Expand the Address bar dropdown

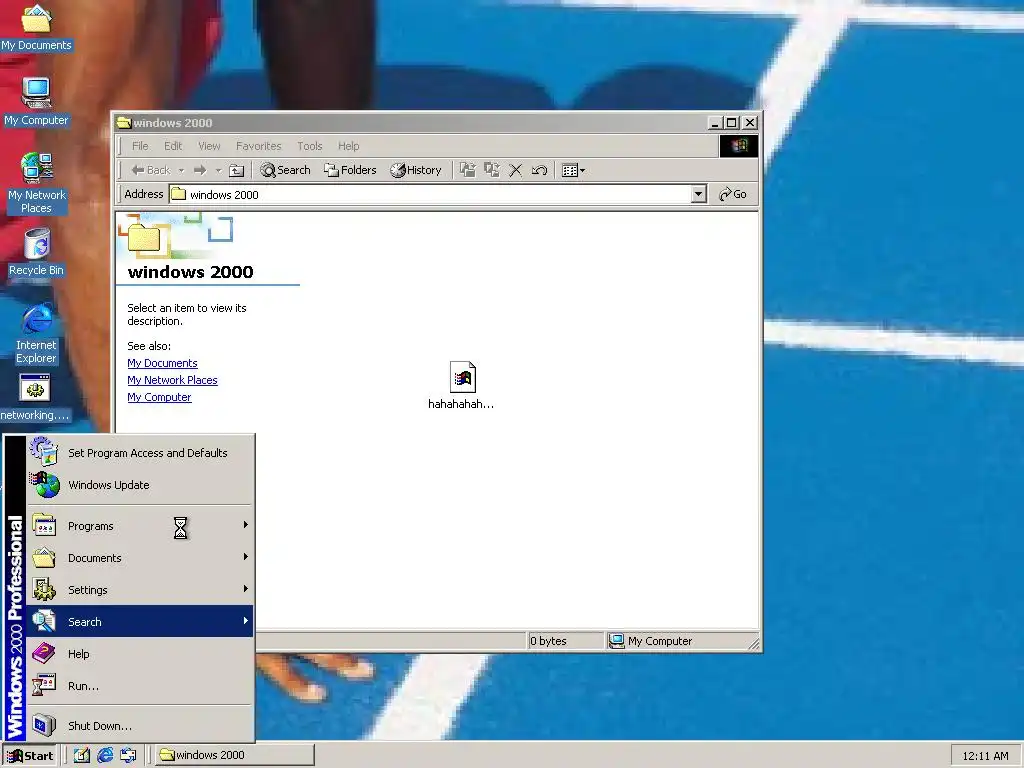click(699, 194)
